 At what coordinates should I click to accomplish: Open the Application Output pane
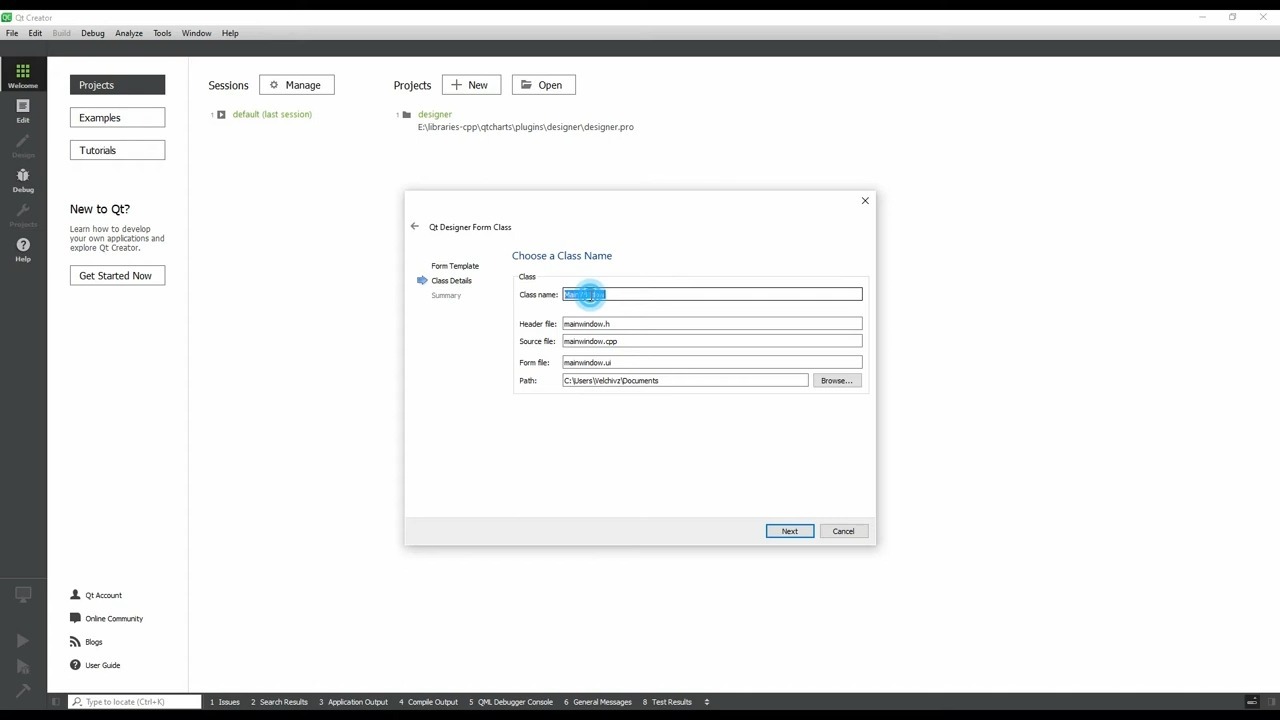(x=353, y=702)
